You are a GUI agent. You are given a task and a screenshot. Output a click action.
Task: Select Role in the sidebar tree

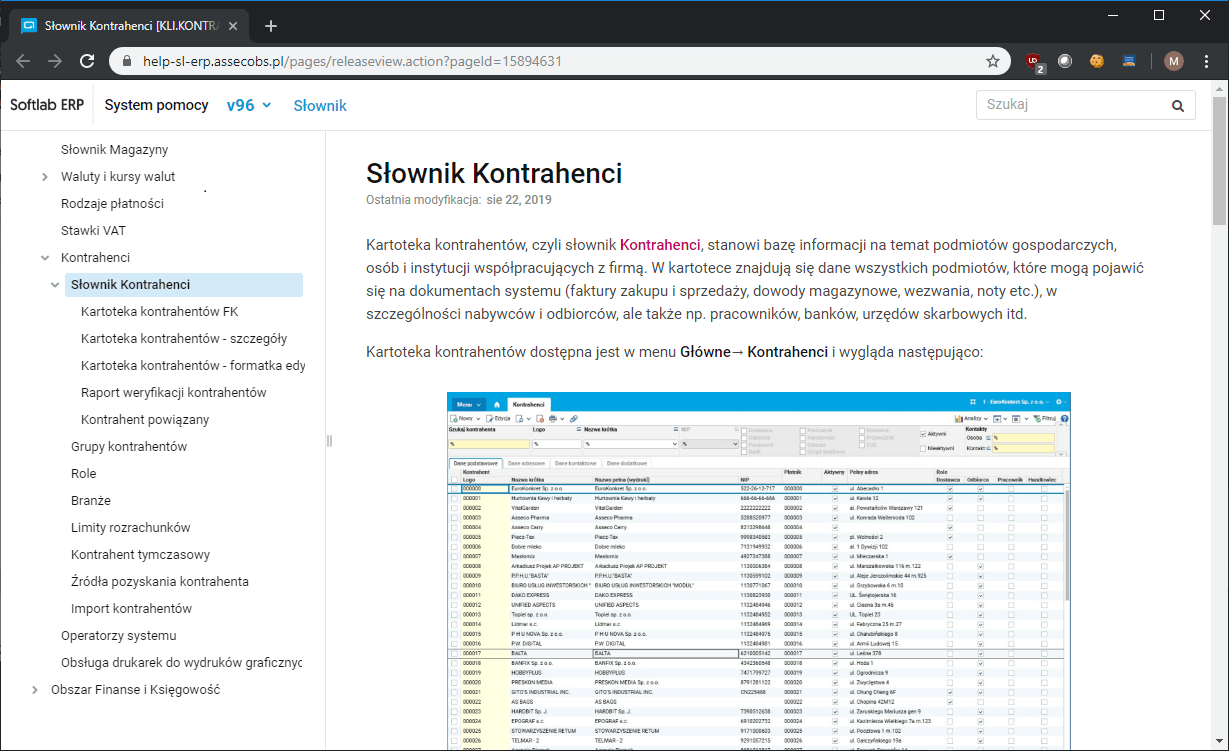[84, 474]
